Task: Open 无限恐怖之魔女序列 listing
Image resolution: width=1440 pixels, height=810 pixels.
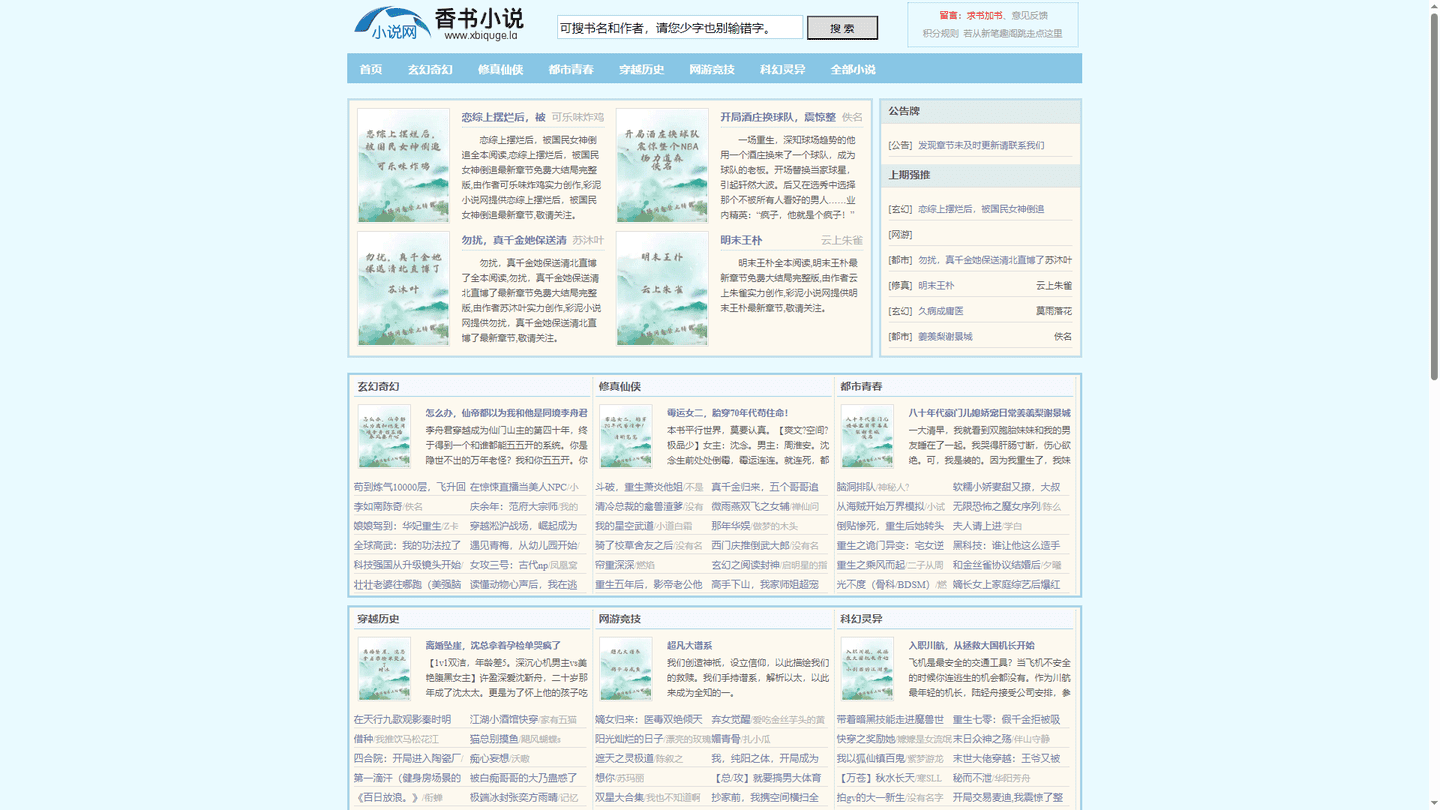Action: [x=996, y=507]
